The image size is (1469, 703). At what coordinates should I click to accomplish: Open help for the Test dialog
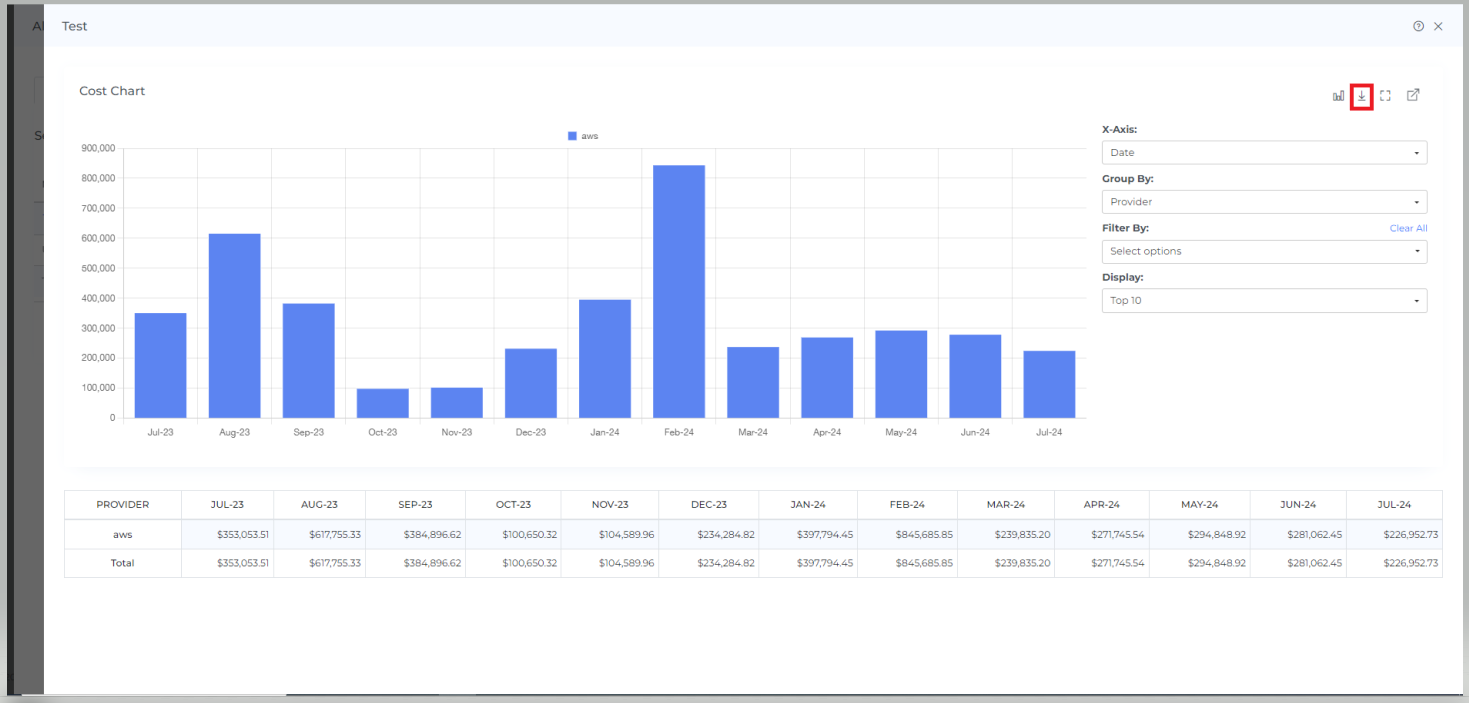[1418, 27]
